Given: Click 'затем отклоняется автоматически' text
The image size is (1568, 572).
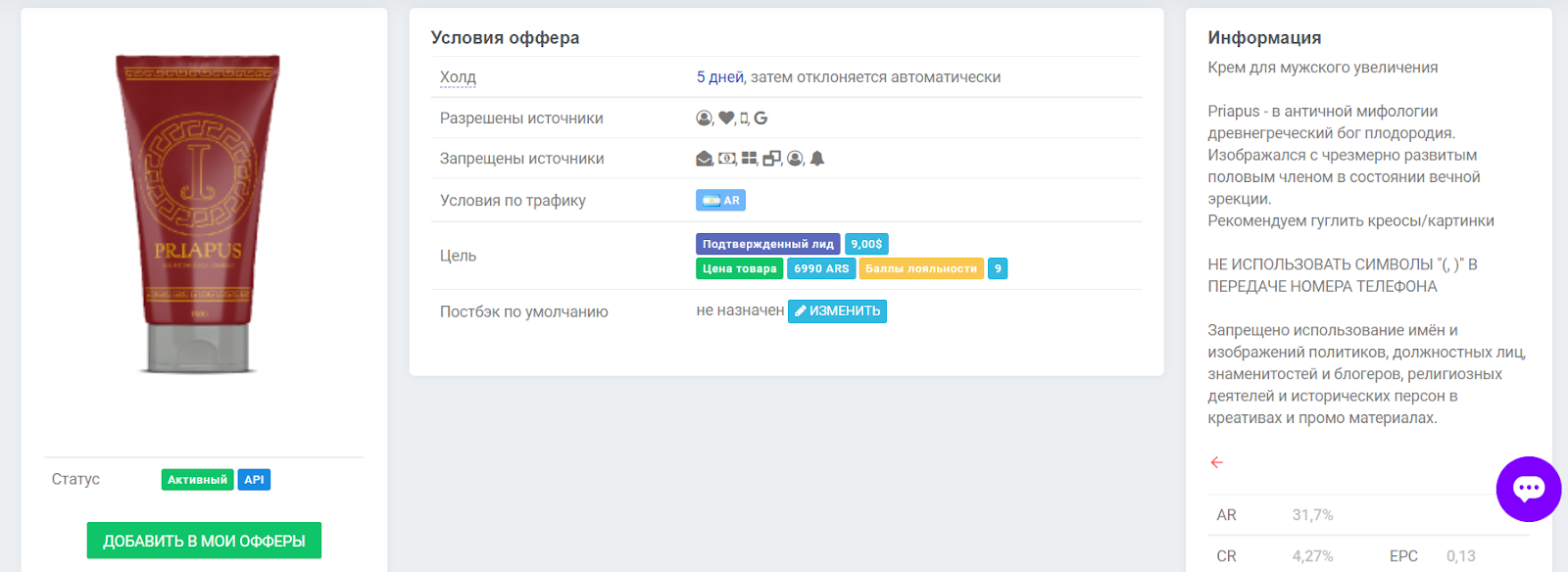Looking at the screenshot, I should pos(875,77).
